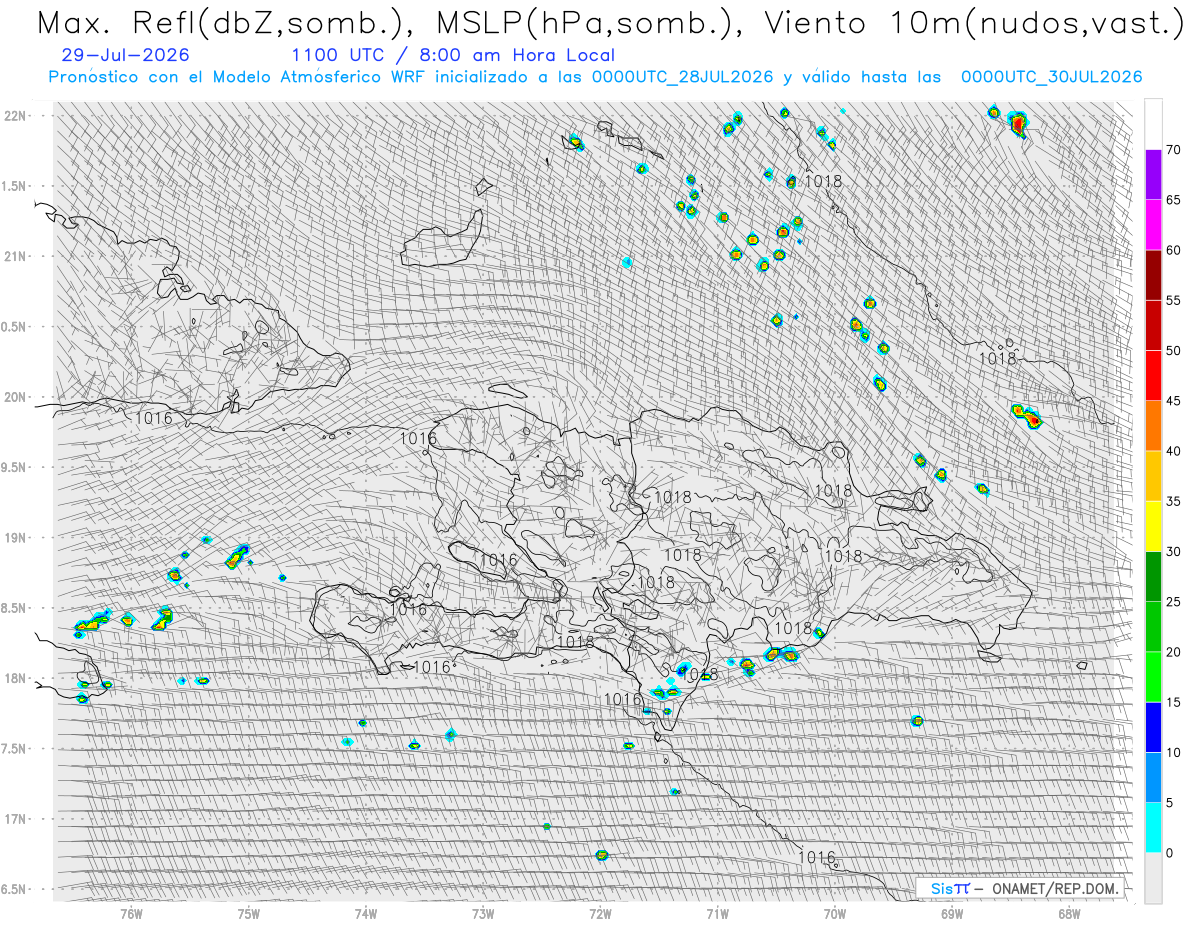Click the '72W' longitude label

tap(600, 913)
